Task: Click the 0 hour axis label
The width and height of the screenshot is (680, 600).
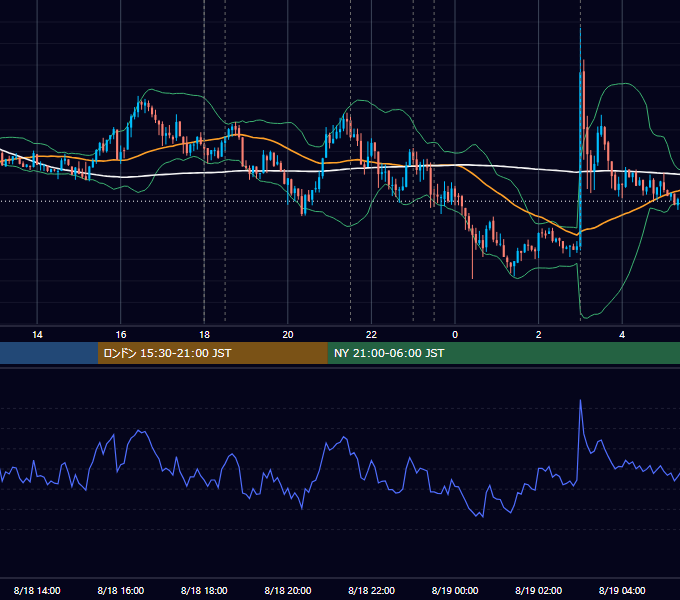Action: pyautogui.click(x=455, y=335)
